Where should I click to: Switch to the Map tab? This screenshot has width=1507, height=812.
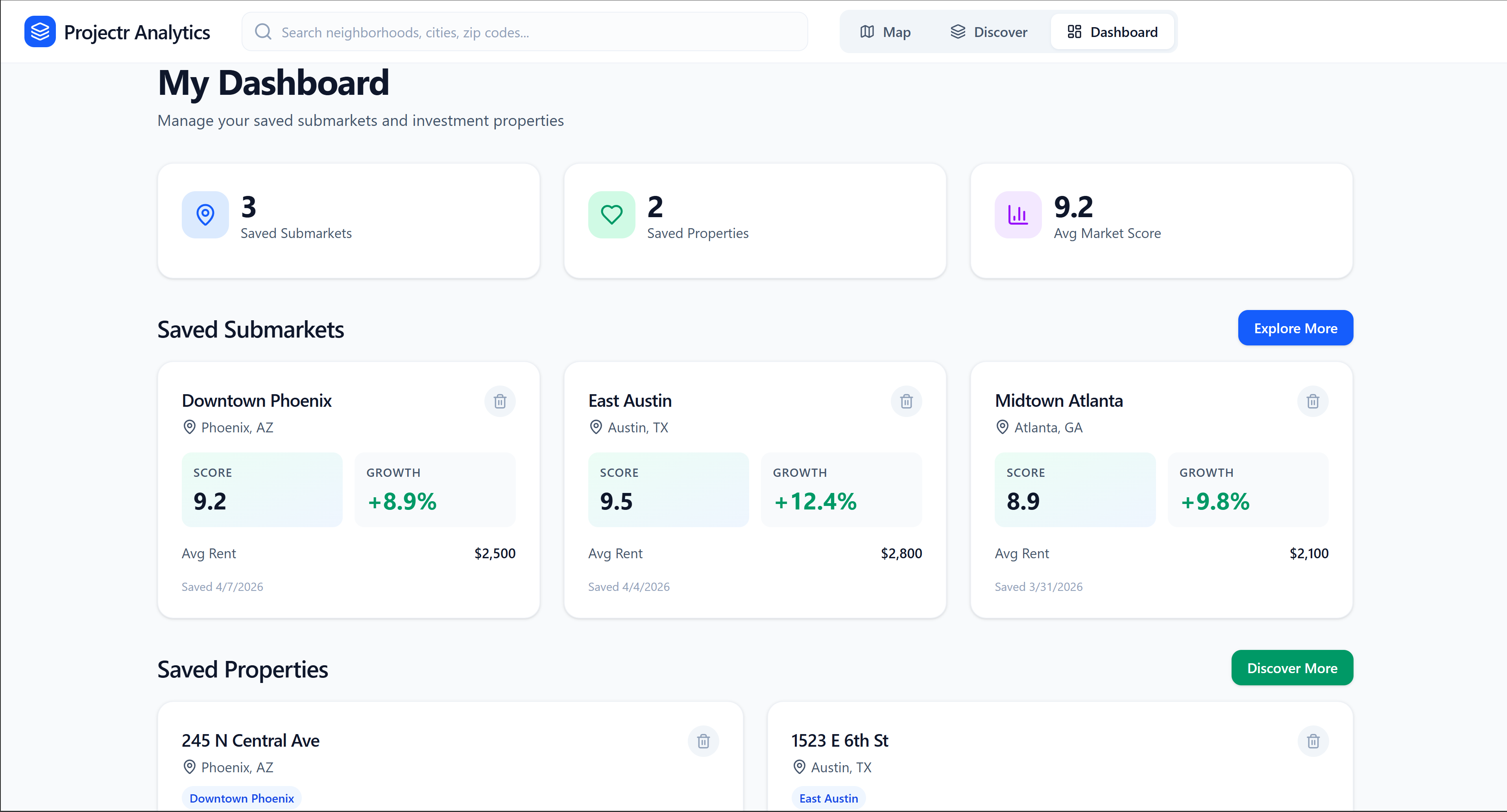tap(885, 32)
